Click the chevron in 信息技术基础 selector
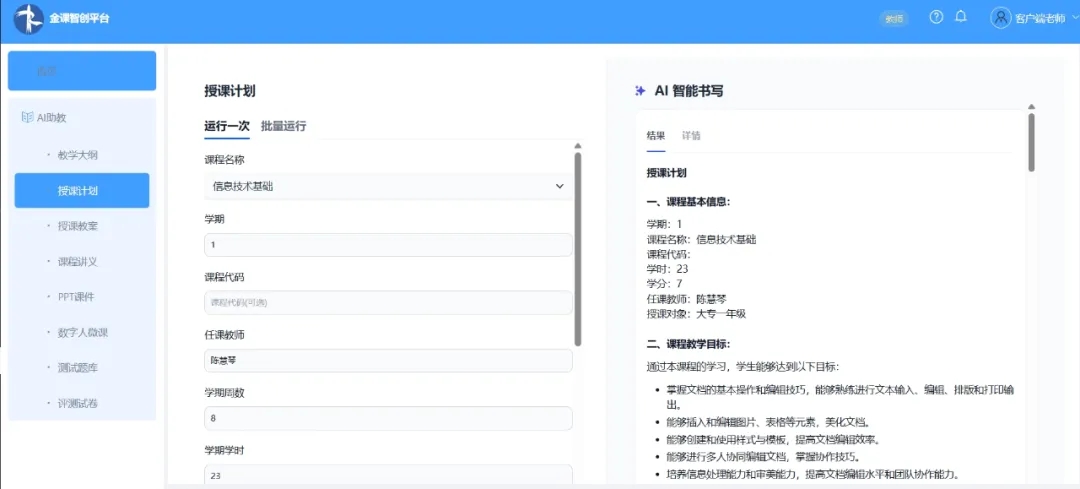 coord(559,186)
